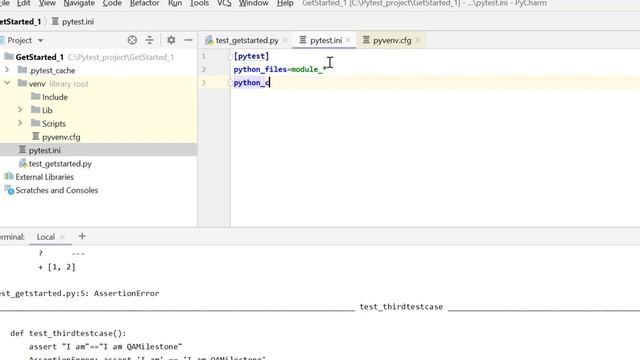Click the Collapse All icon in Project panel
The height and width of the screenshot is (360, 640).
[150, 40]
